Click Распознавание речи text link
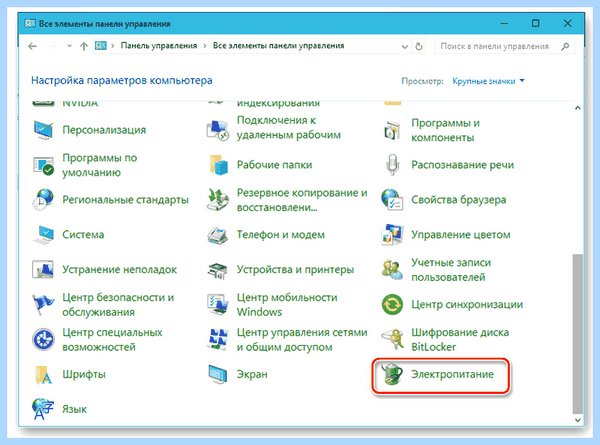 click(463, 165)
